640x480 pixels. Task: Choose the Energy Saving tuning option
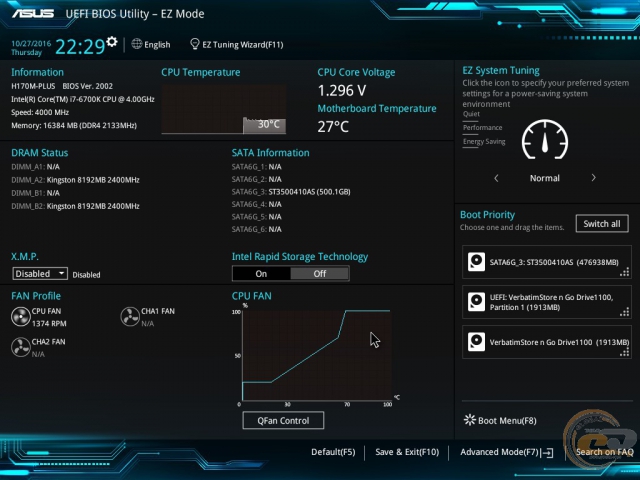pyautogui.click(x=484, y=142)
